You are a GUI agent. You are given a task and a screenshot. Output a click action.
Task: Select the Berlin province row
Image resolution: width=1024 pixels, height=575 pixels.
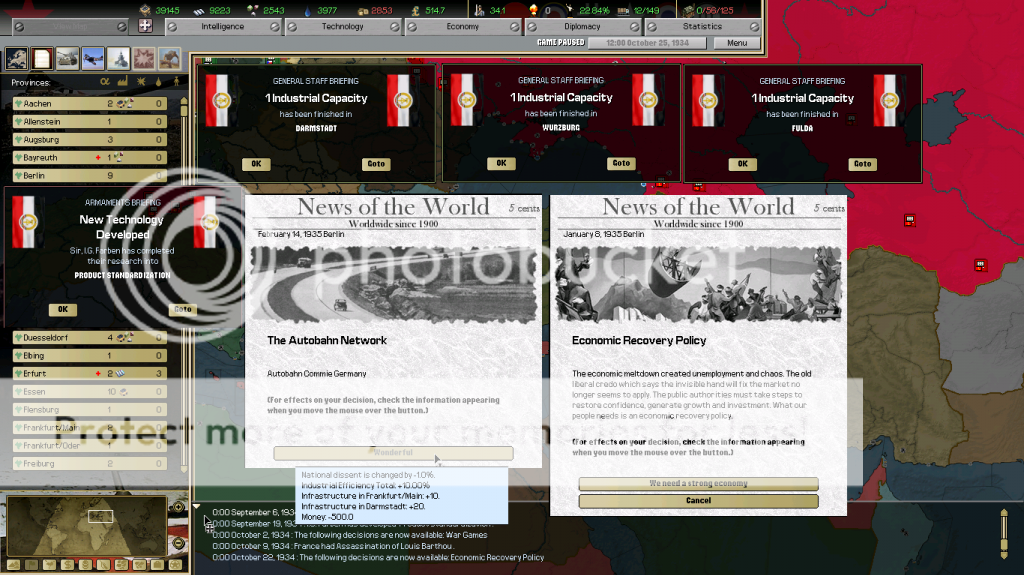click(x=90, y=176)
